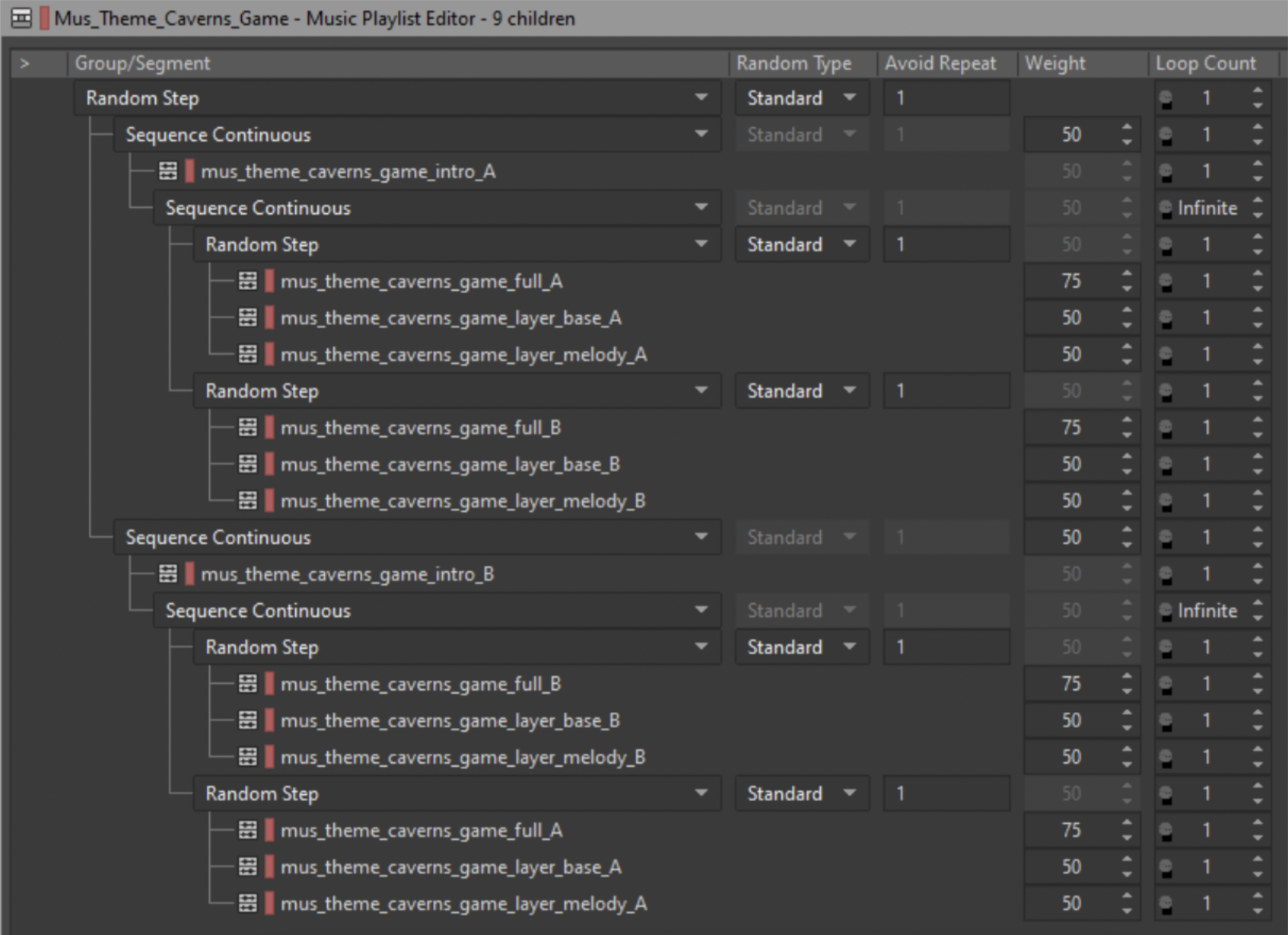Click the Avoid Repeat field of top-level Random Step

click(x=946, y=98)
